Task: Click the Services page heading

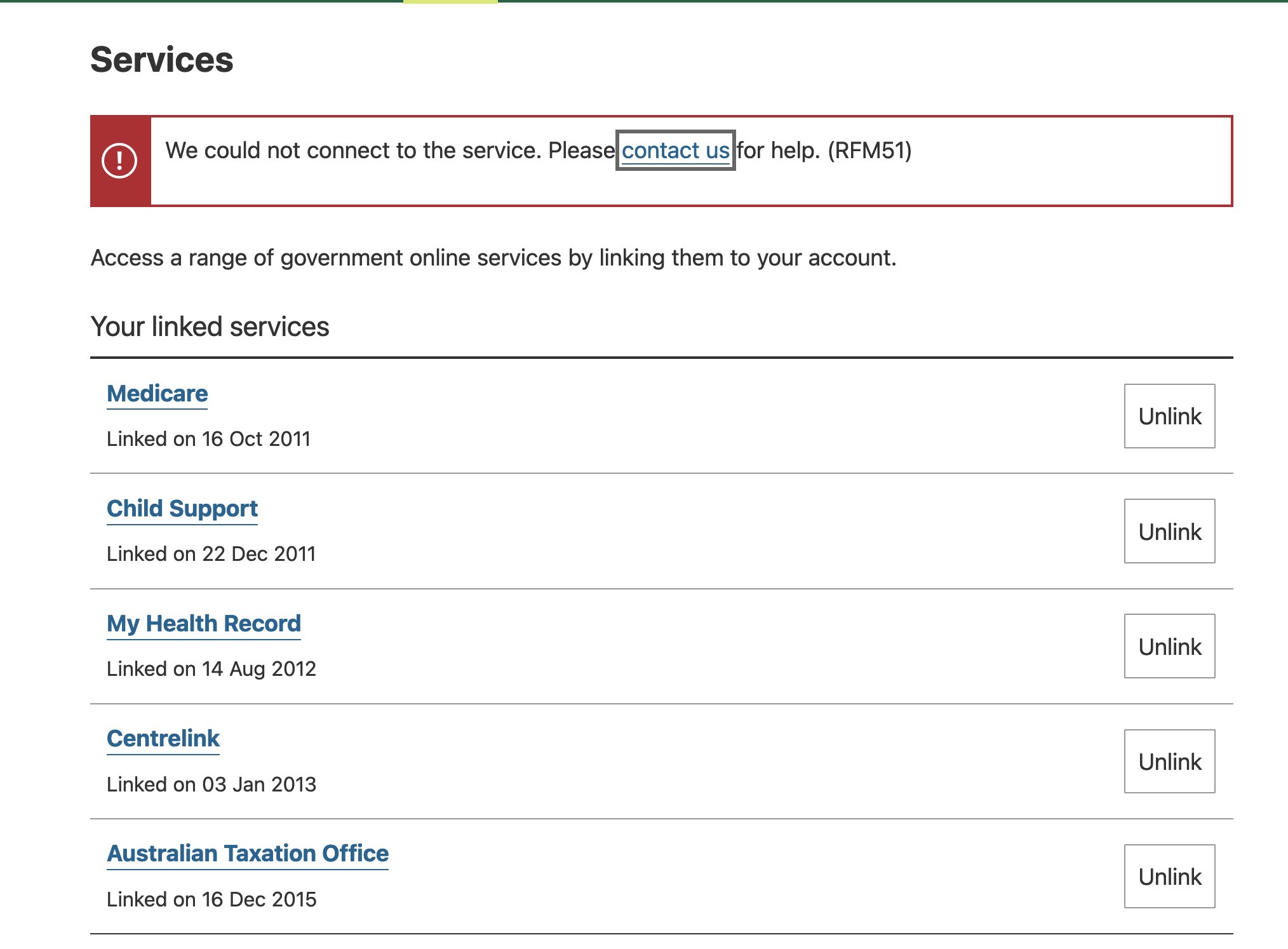Action: click(x=161, y=60)
